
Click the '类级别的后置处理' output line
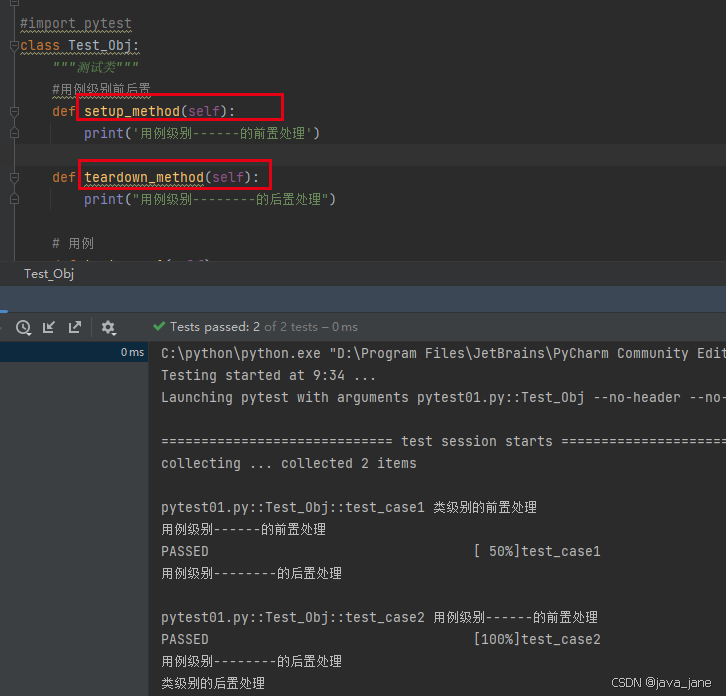click(x=213, y=683)
